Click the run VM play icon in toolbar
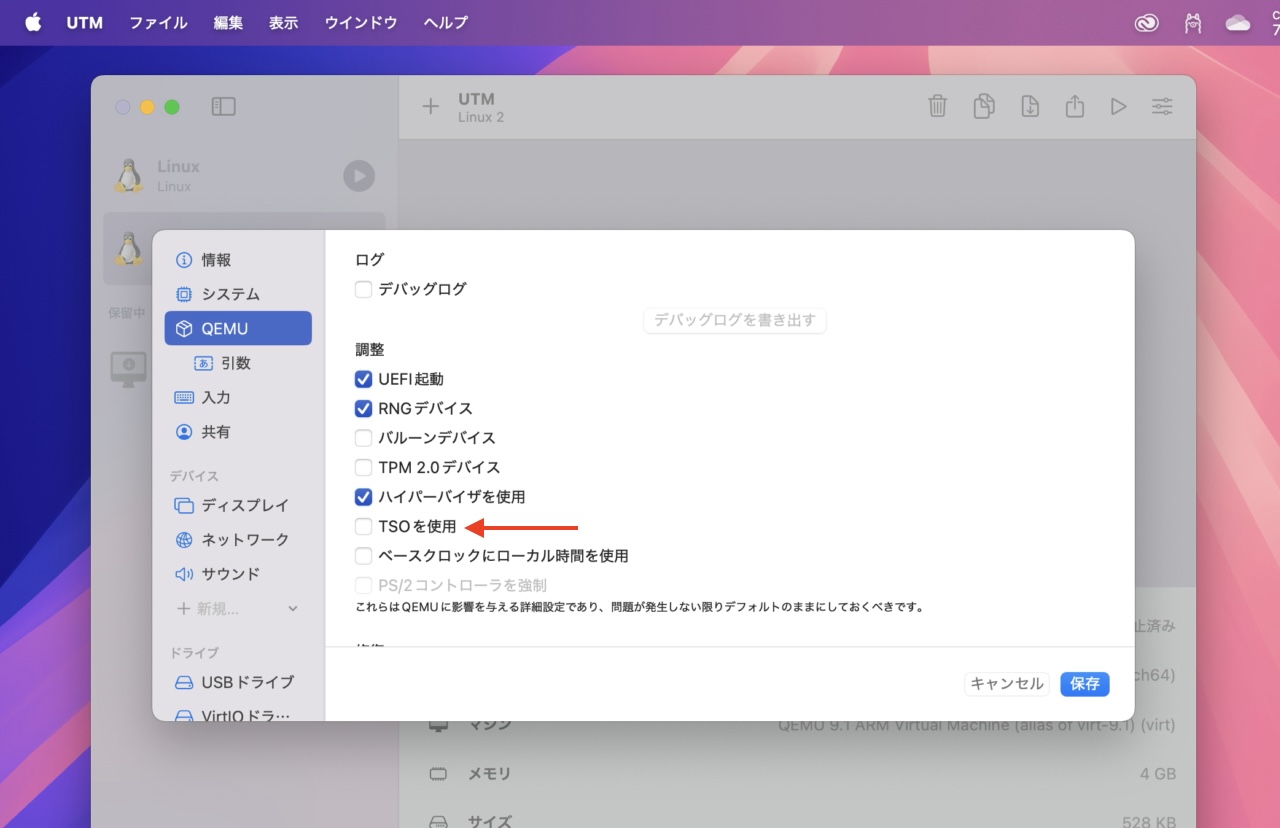 pyautogui.click(x=1119, y=106)
